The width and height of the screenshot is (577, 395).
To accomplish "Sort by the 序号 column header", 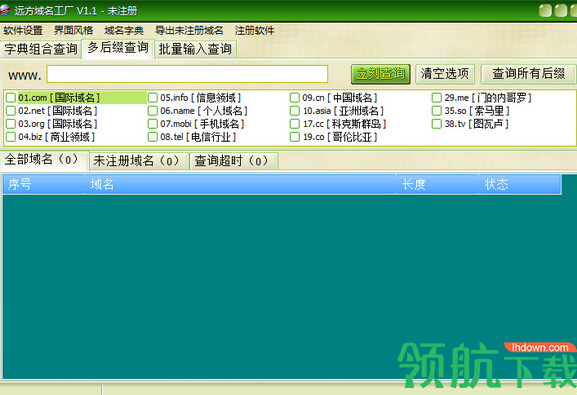I will click(44, 184).
